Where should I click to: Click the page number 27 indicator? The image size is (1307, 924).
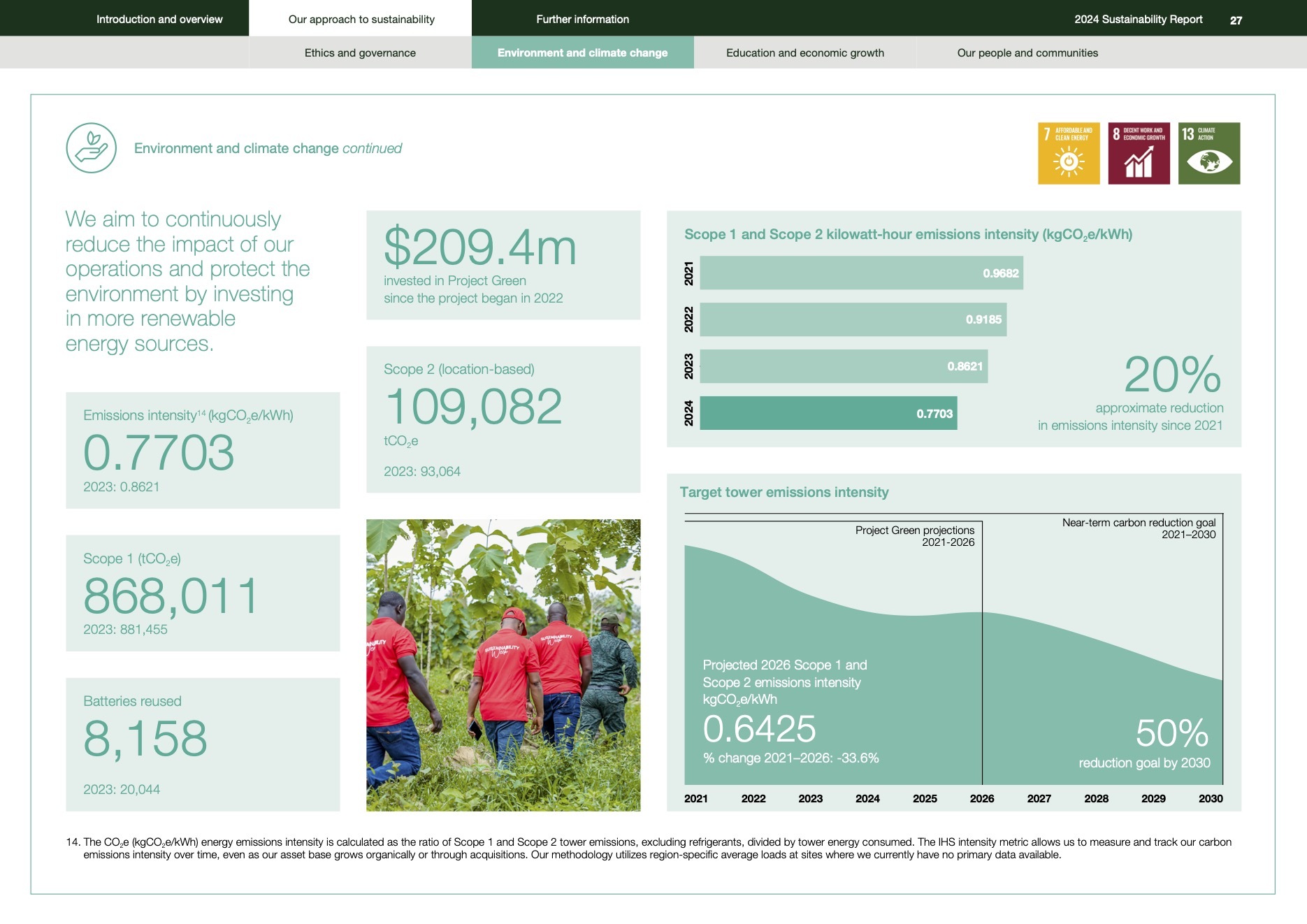point(1236,19)
